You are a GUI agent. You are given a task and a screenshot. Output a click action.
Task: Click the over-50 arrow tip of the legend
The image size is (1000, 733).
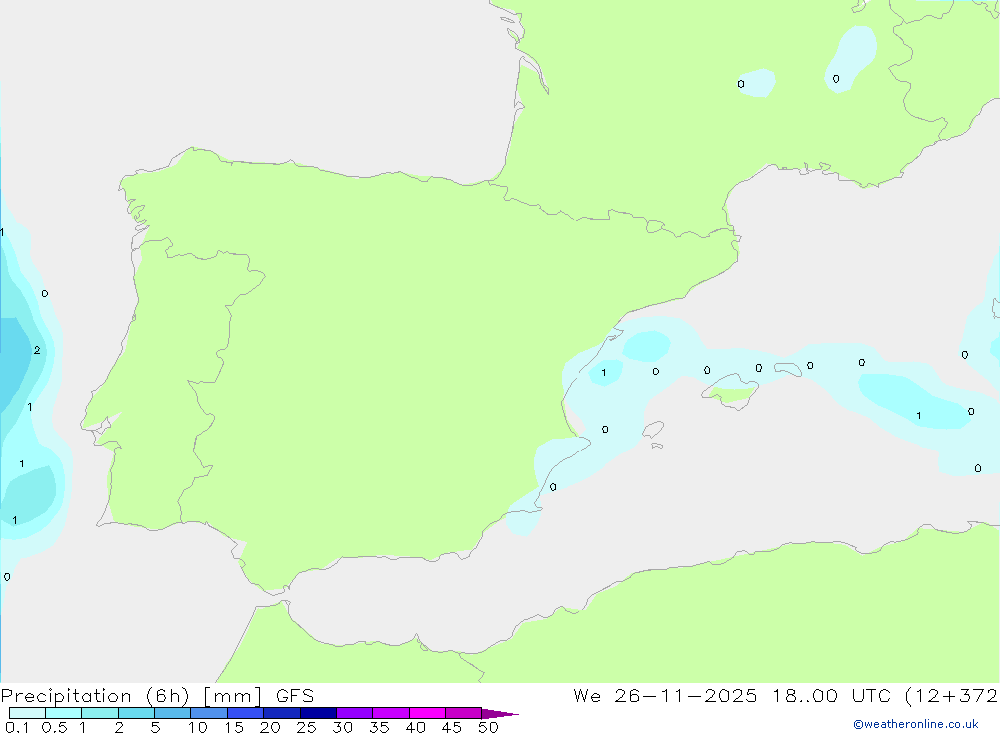pyautogui.click(x=500, y=713)
